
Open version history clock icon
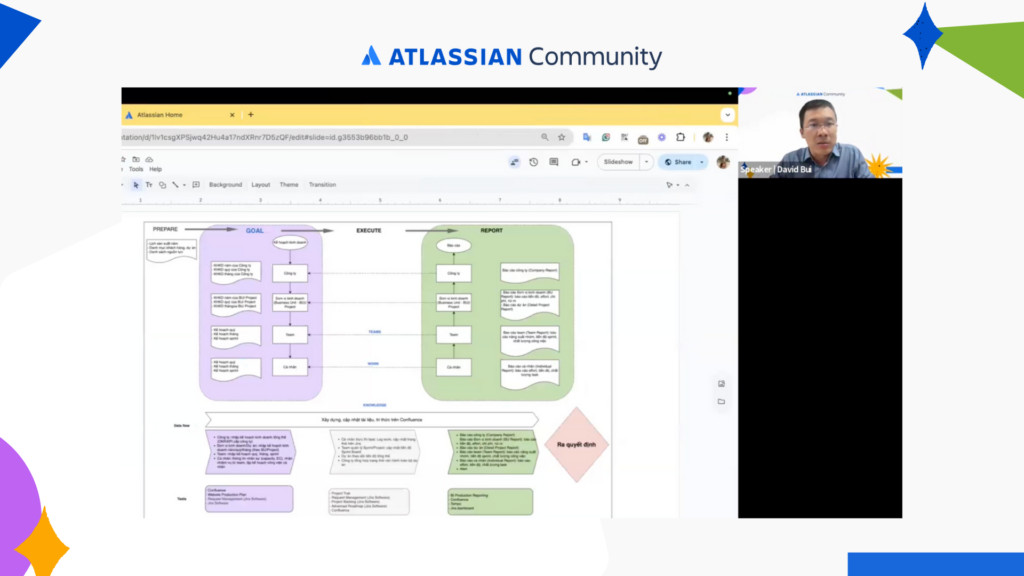click(x=534, y=162)
